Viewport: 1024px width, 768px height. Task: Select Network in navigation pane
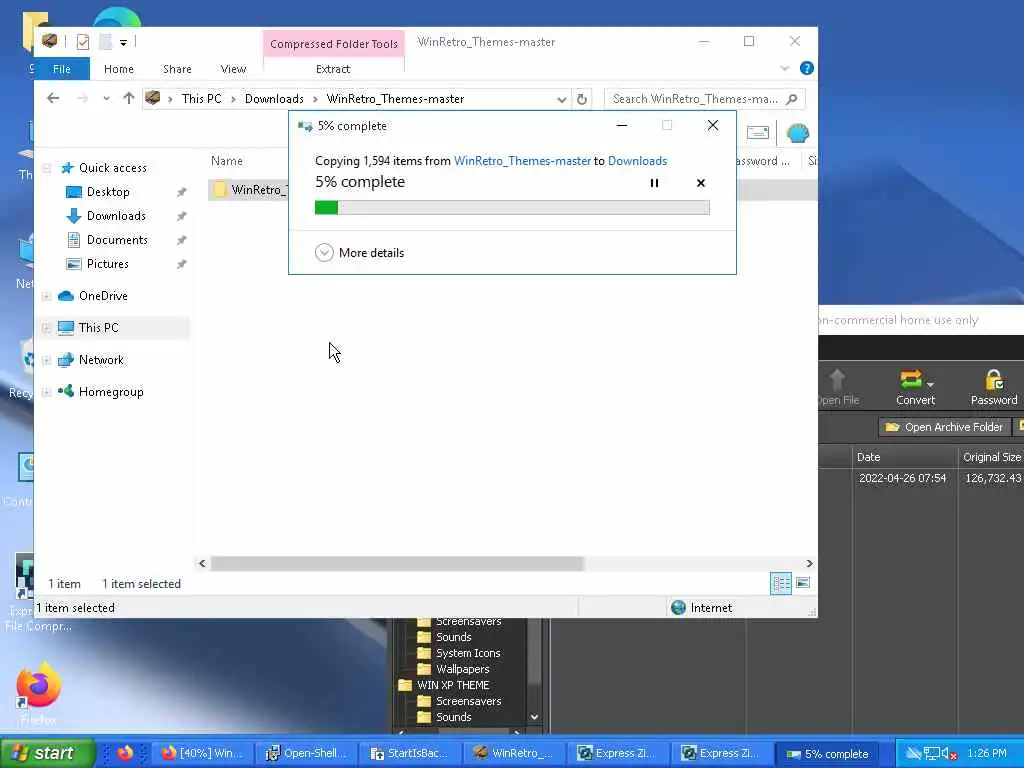click(101, 360)
